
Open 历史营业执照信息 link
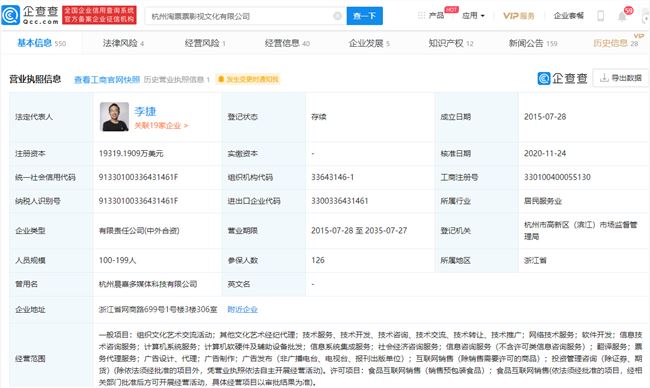(177, 79)
